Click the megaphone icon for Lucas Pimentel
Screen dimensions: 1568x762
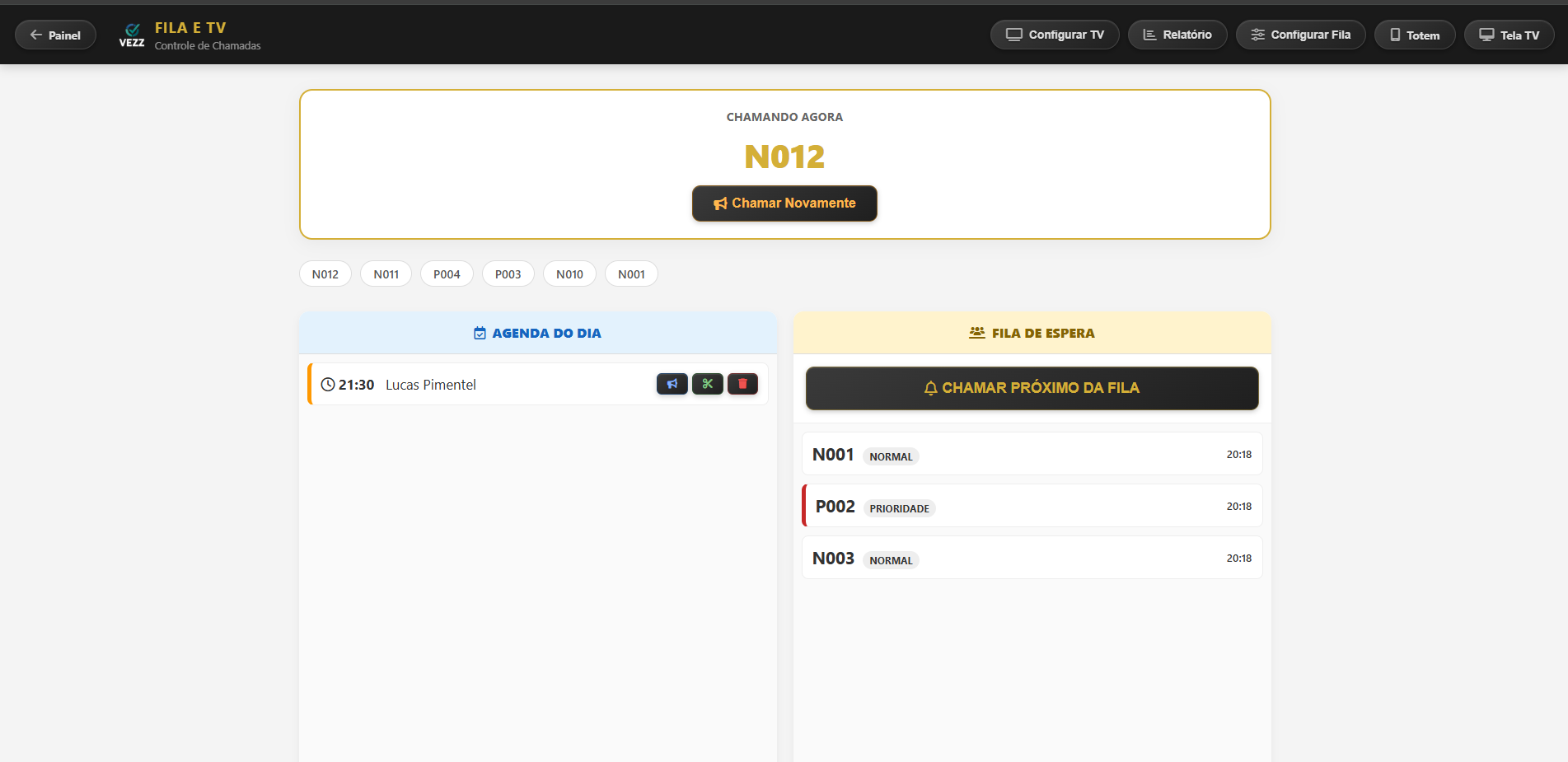[672, 384]
